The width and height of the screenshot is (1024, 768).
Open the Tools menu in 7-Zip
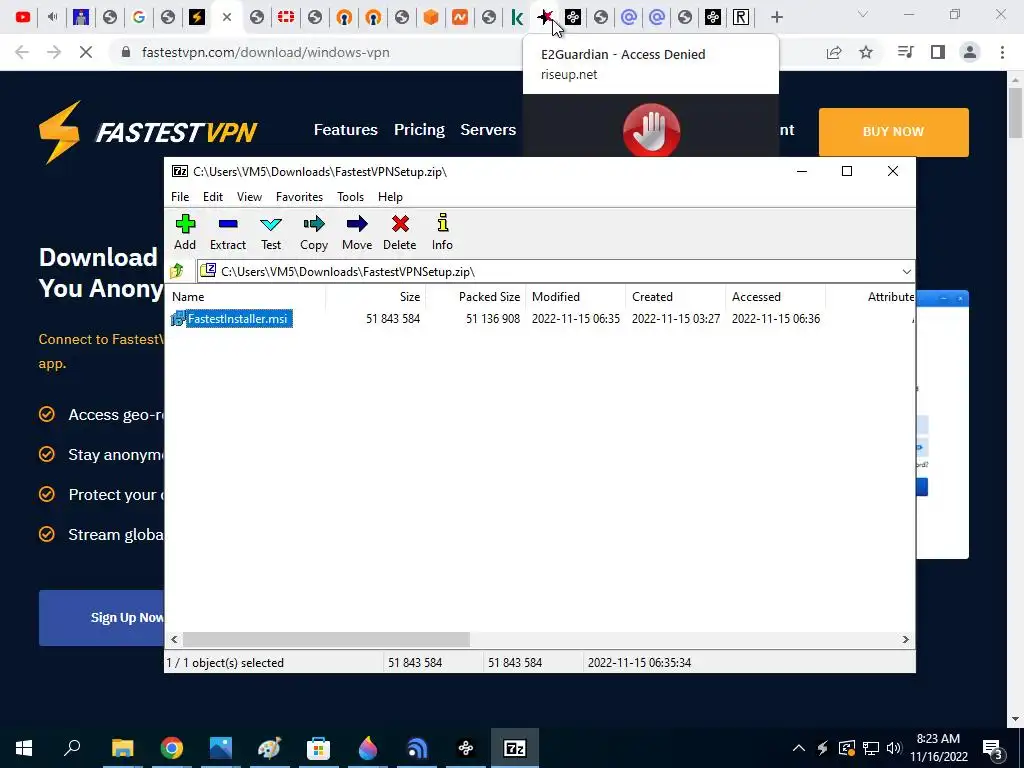pyautogui.click(x=350, y=197)
